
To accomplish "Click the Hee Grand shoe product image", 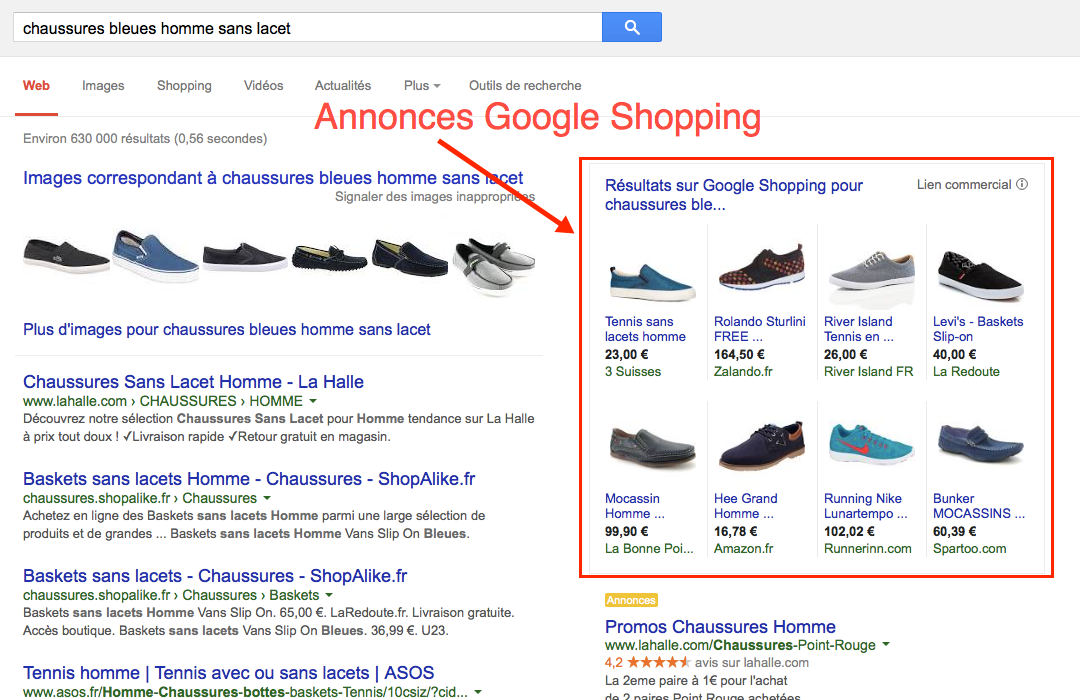I will pos(760,446).
